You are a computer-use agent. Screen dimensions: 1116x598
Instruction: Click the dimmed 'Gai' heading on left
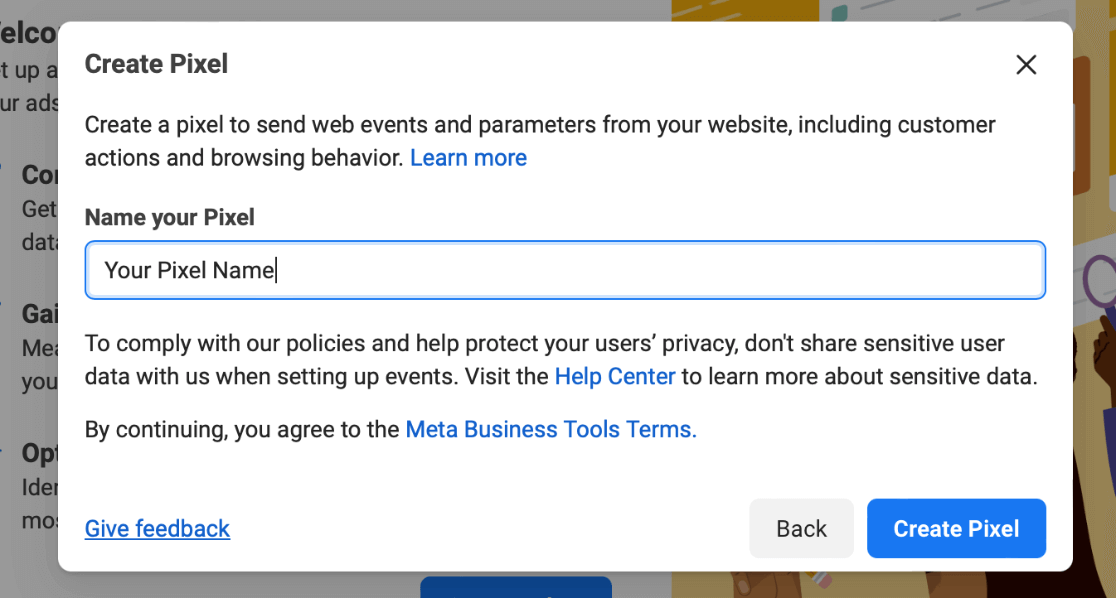pos(39,314)
